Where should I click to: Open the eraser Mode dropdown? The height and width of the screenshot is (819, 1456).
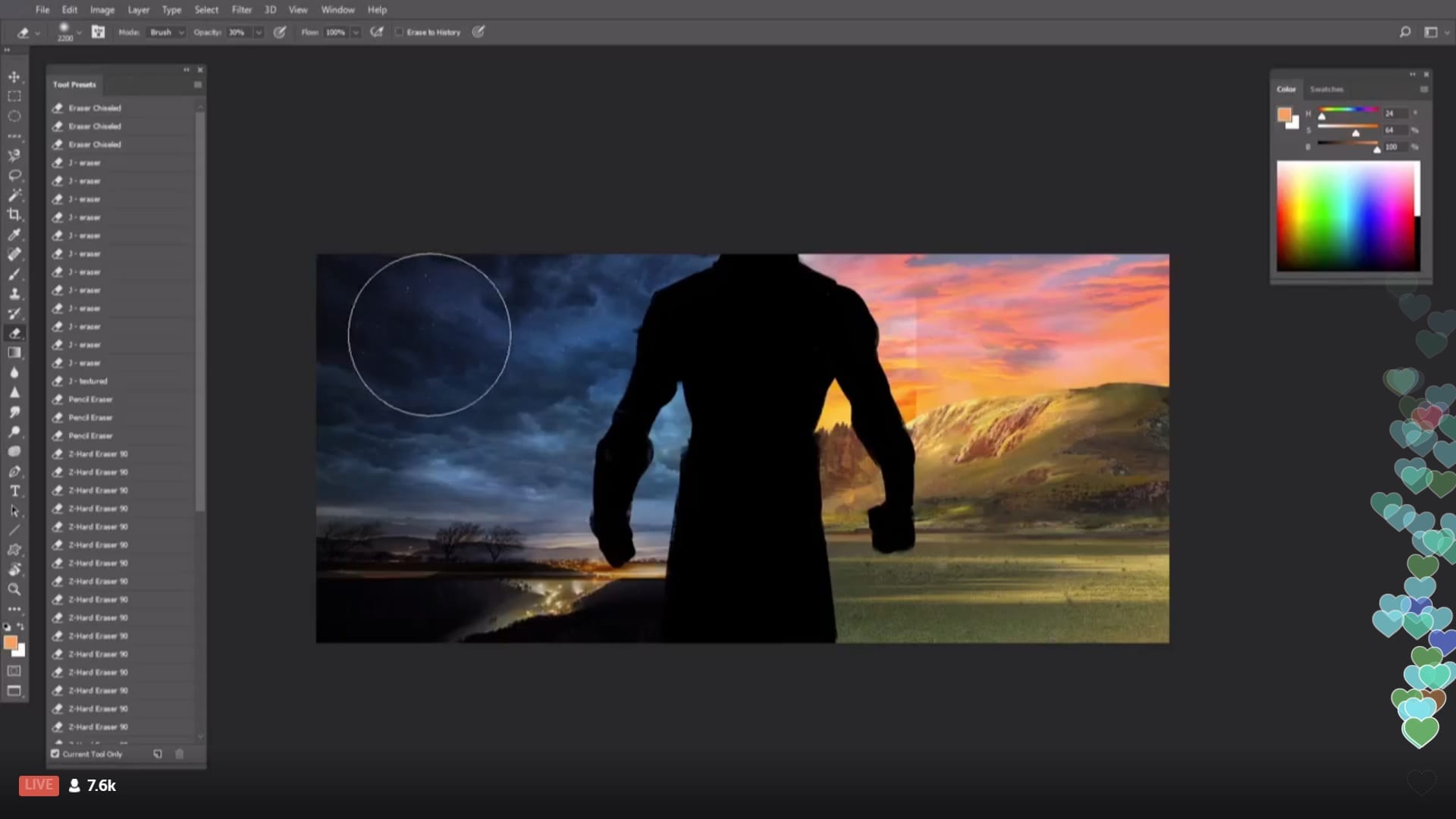(167, 32)
